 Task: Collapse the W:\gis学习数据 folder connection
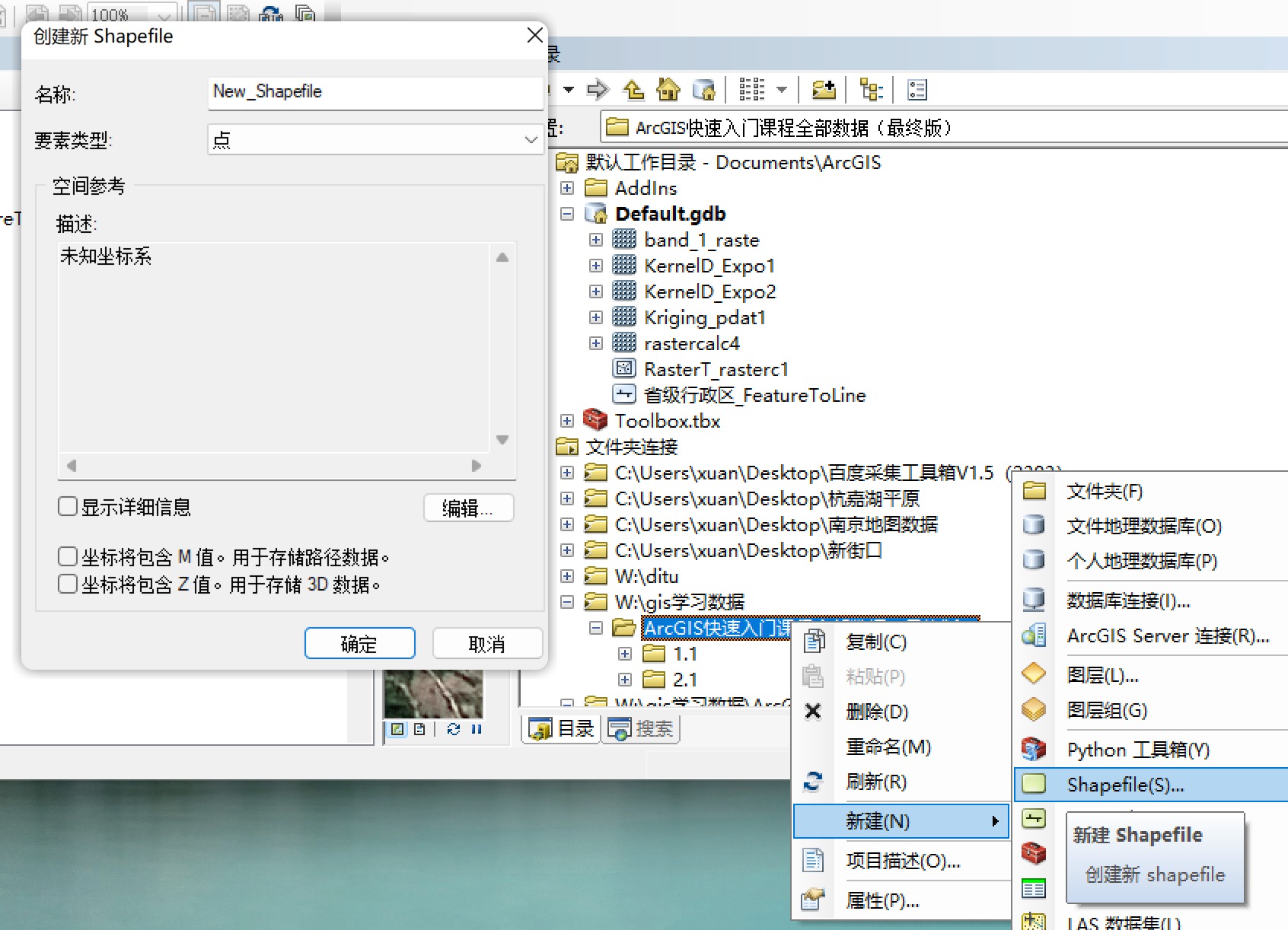[x=566, y=602]
